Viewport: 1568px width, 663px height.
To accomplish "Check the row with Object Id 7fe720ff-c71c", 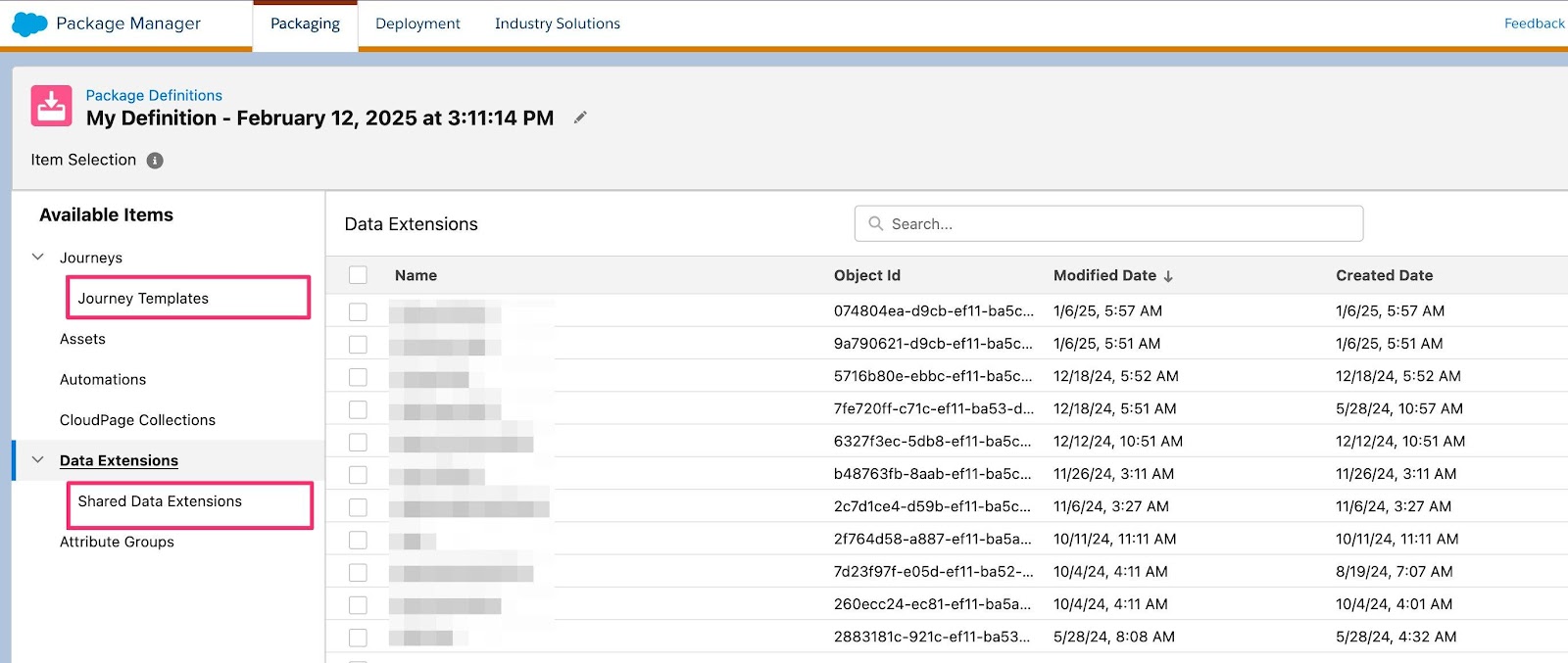I will click(x=358, y=409).
